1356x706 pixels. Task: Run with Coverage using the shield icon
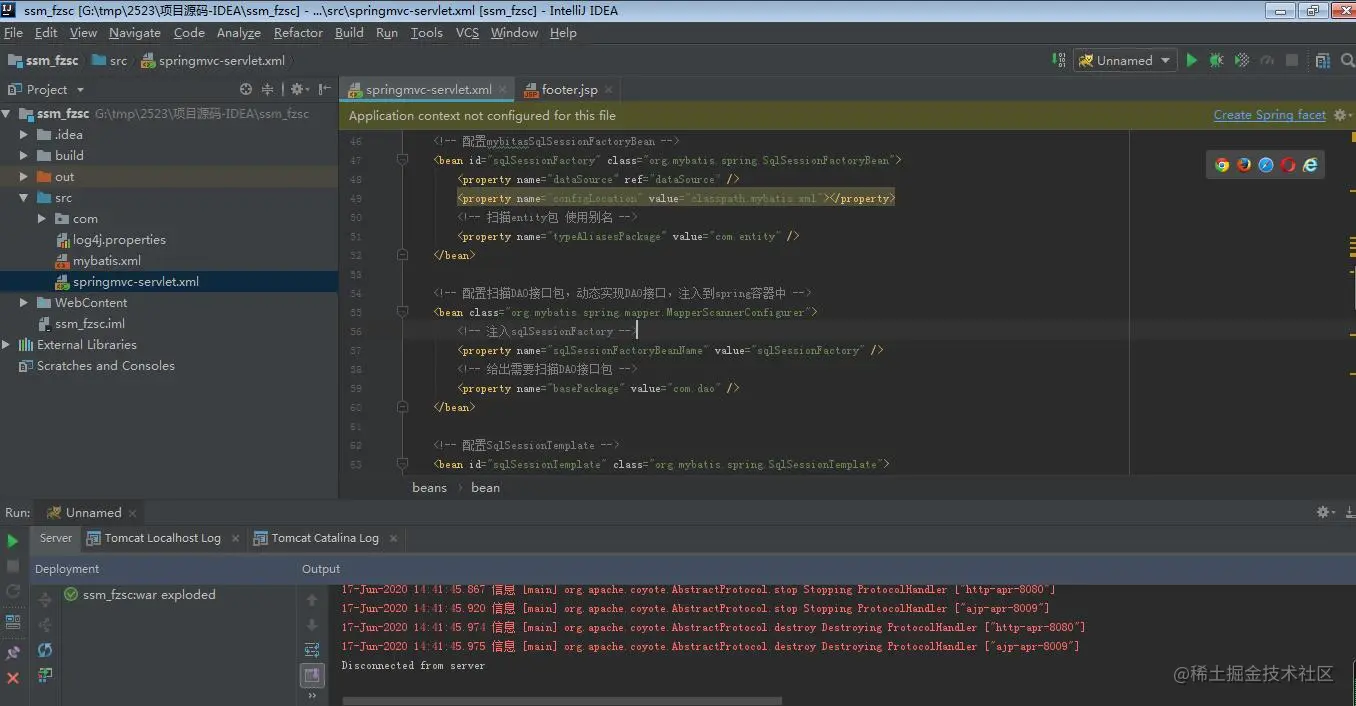click(x=1241, y=60)
